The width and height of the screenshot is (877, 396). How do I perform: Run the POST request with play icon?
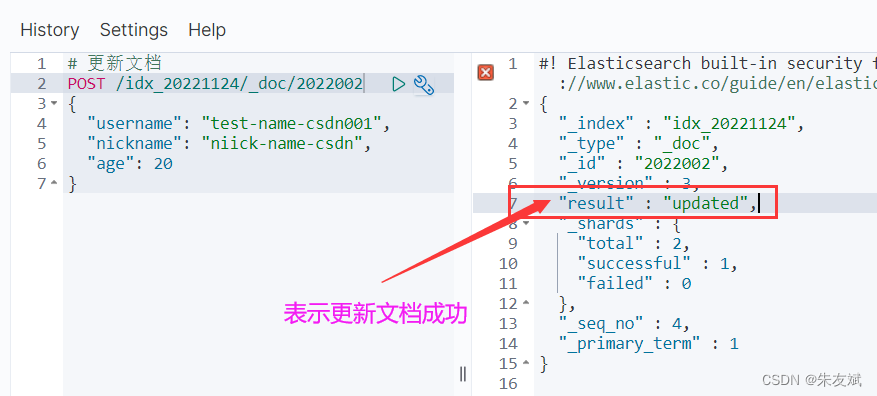(x=398, y=84)
